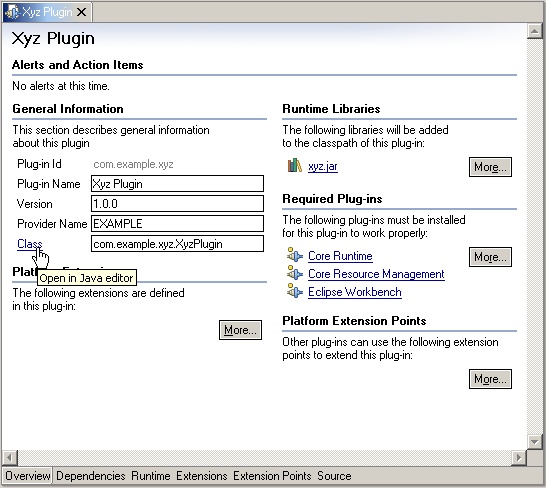This screenshot has width=546, height=488.
Task: Close the Xyz Plugin editor tab
Action: [x=81, y=12]
